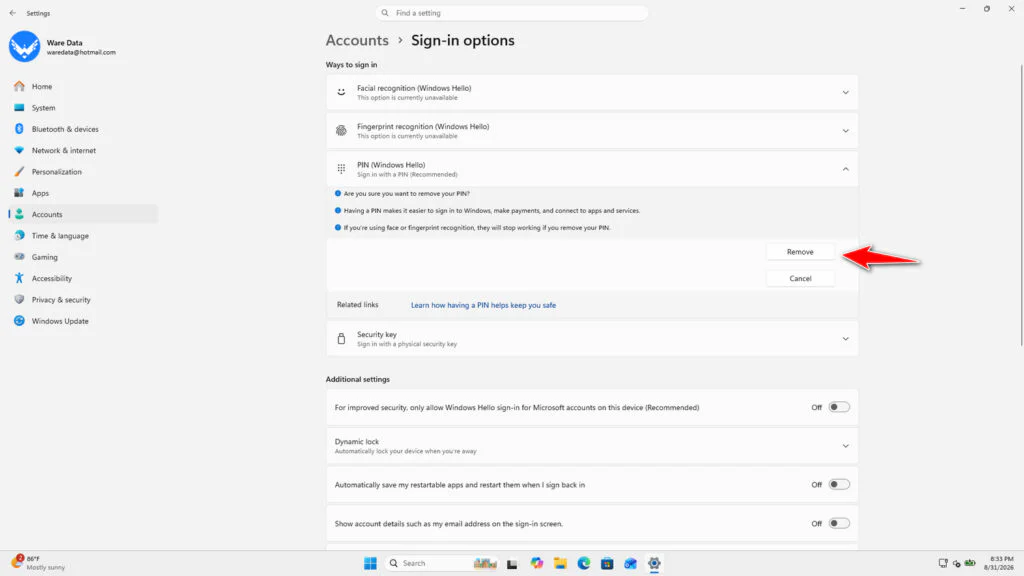Open File Explorer from the taskbar
The height and width of the screenshot is (576, 1024).
pyautogui.click(x=560, y=563)
